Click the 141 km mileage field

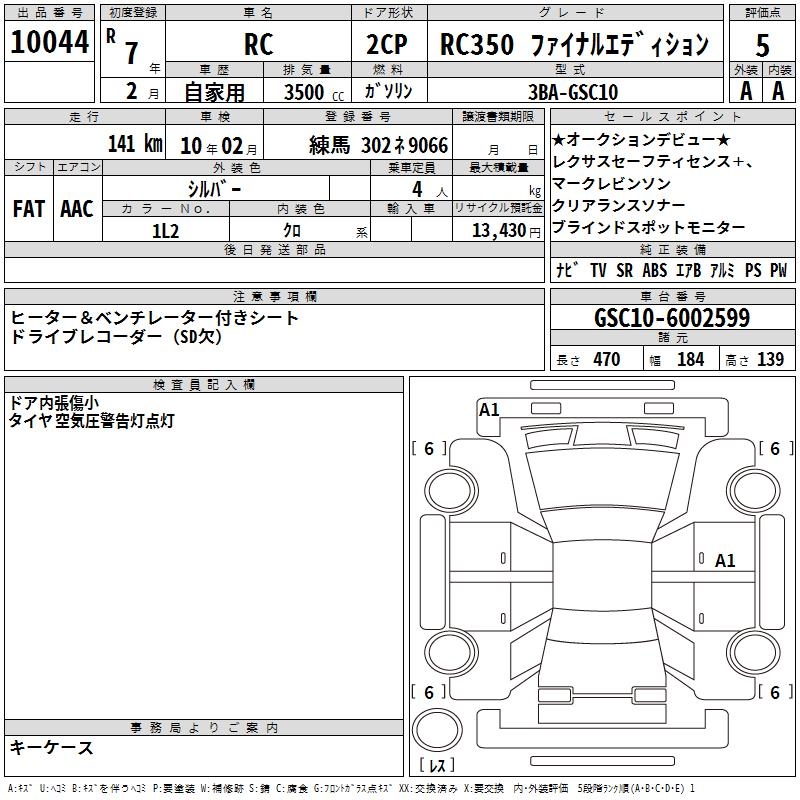[x=134, y=144]
